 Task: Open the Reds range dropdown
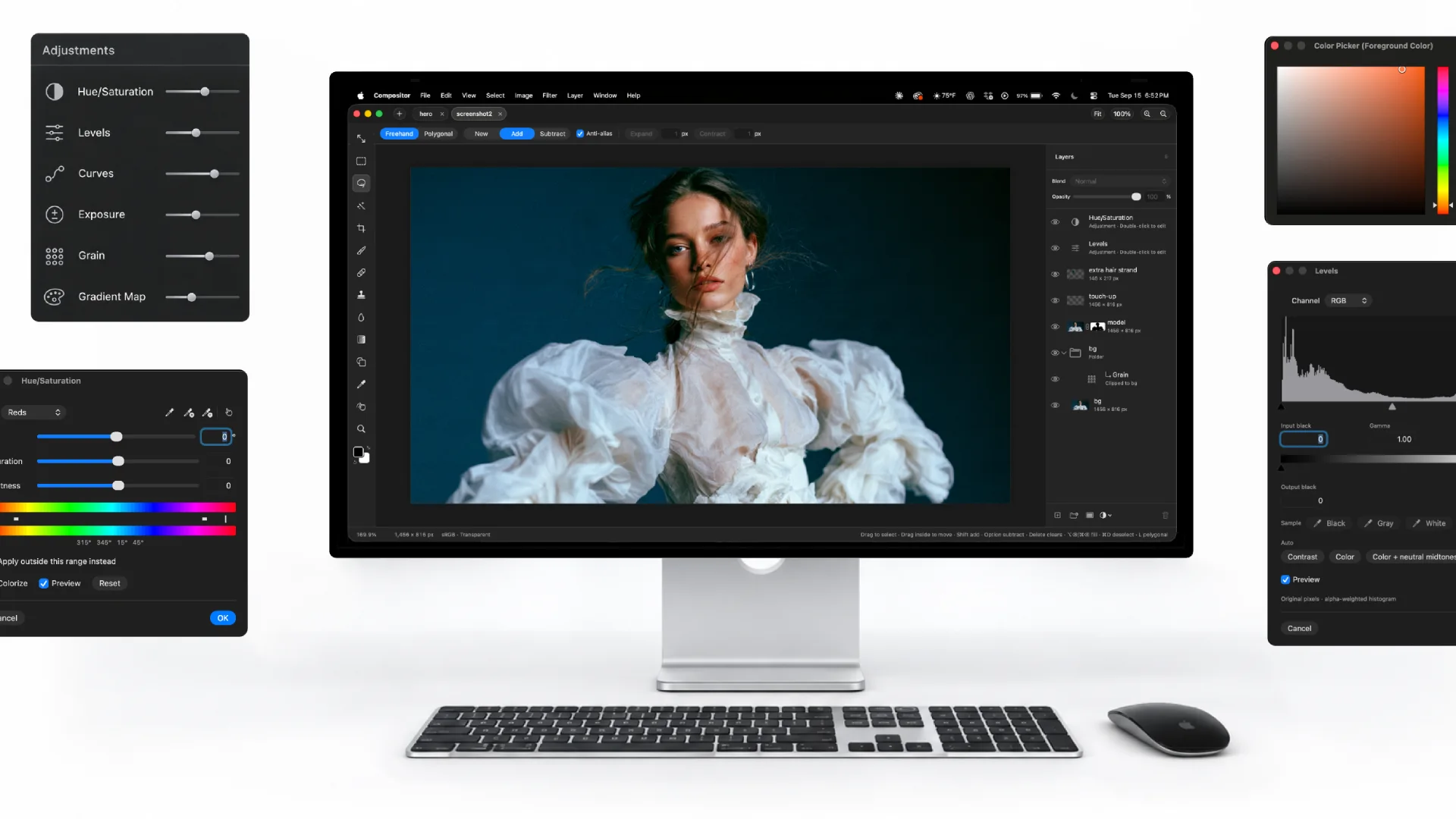tap(33, 413)
